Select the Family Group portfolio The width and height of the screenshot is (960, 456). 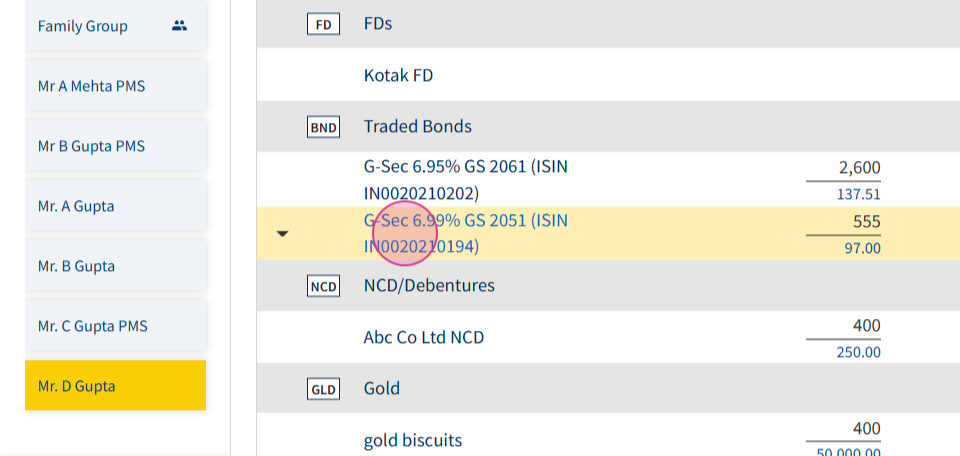(115, 26)
